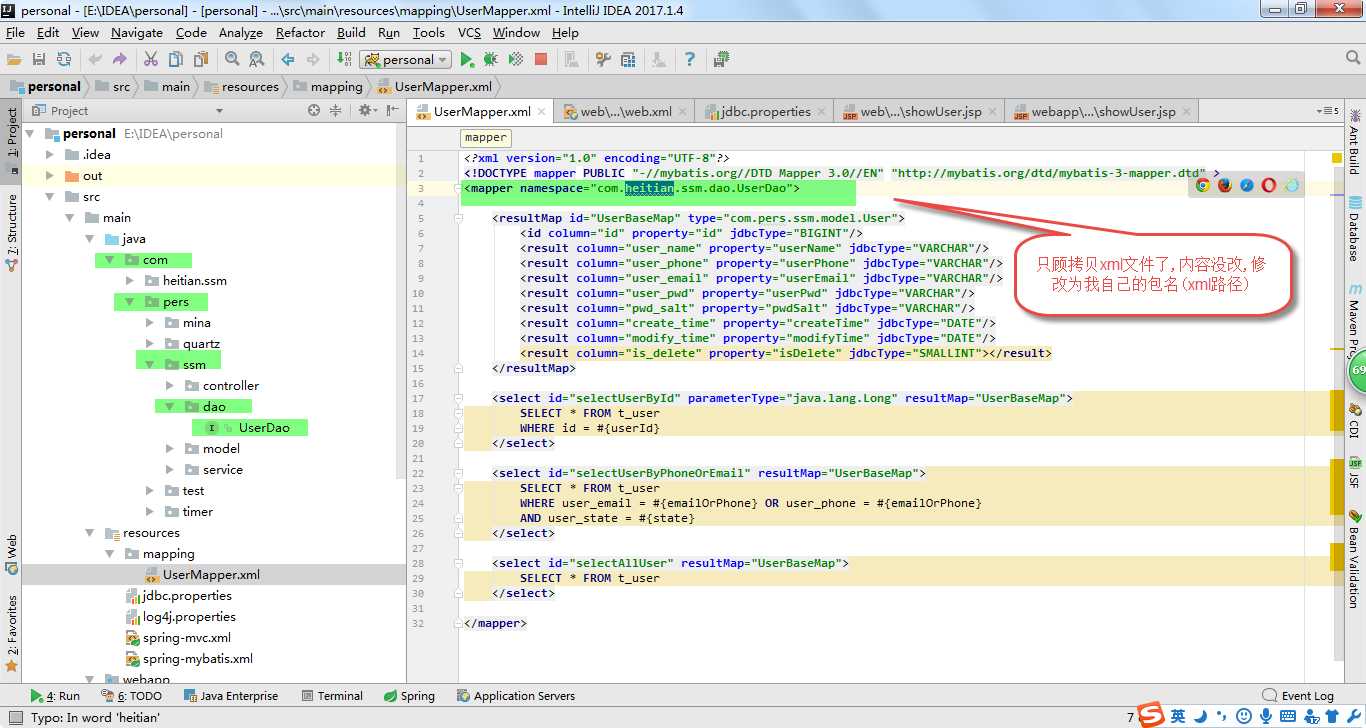Open the Navigate menu

(136, 32)
